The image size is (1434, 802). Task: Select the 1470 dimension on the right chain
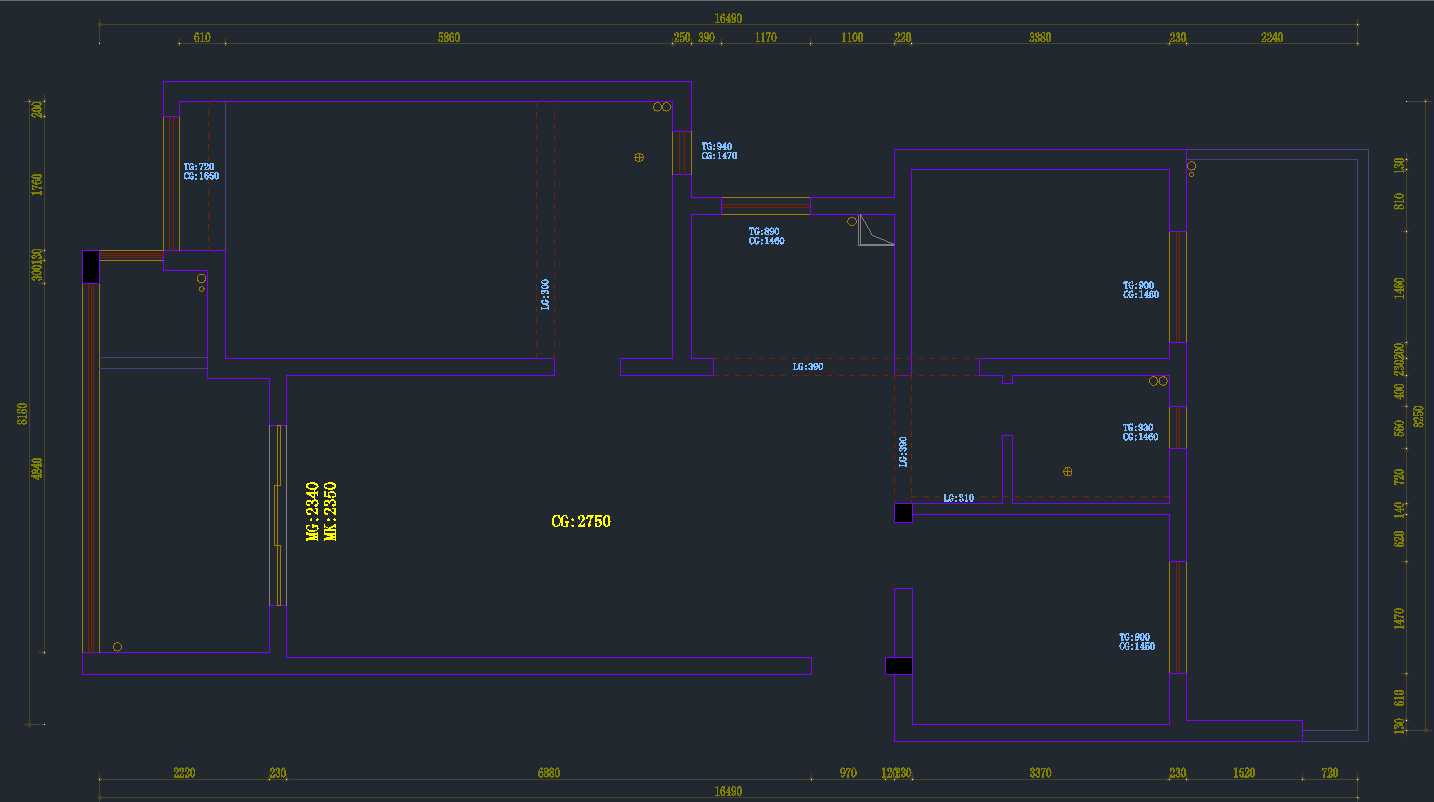(1399, 619)
